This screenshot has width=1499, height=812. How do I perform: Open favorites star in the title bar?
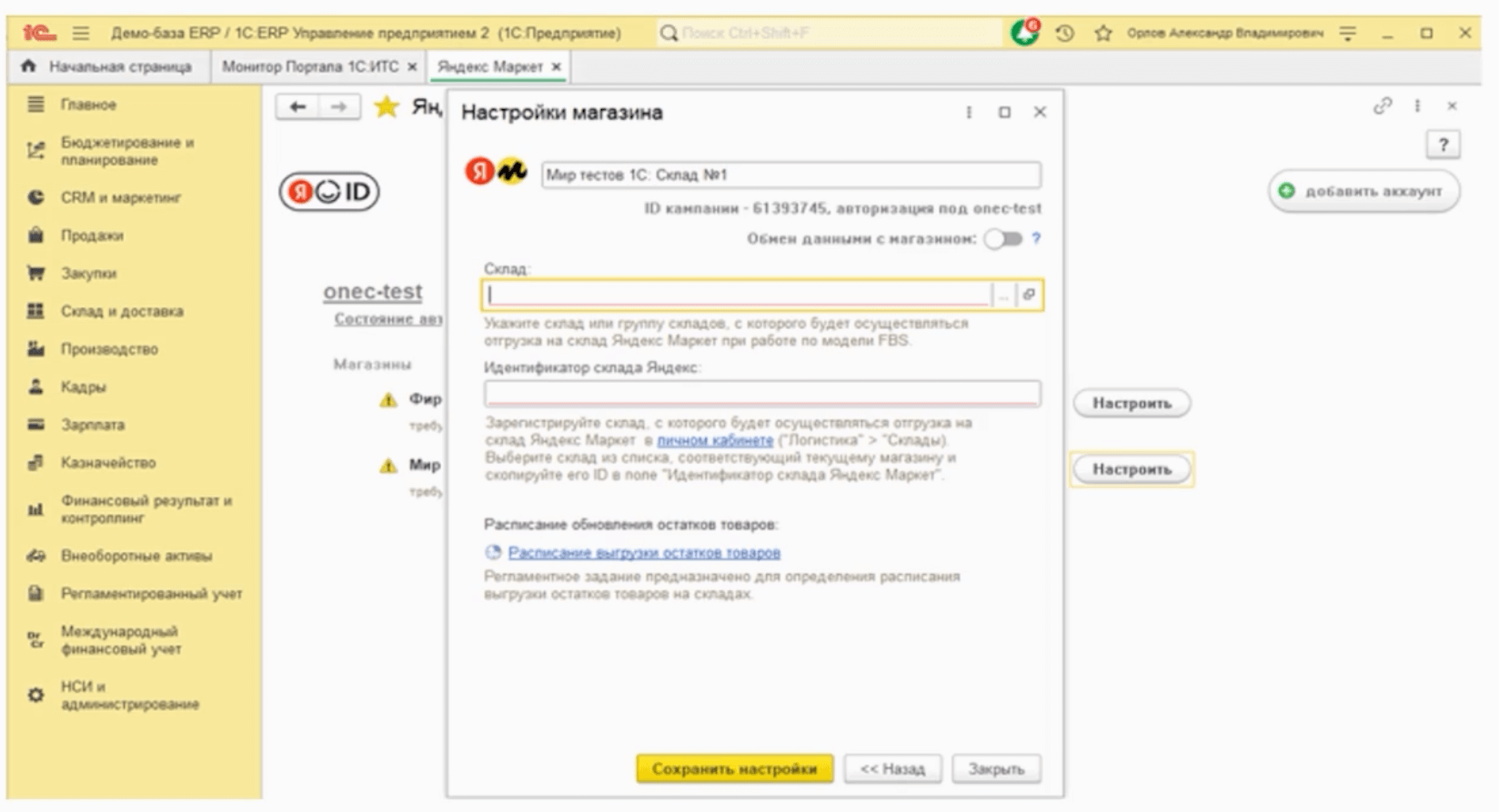coord(1103,33)
